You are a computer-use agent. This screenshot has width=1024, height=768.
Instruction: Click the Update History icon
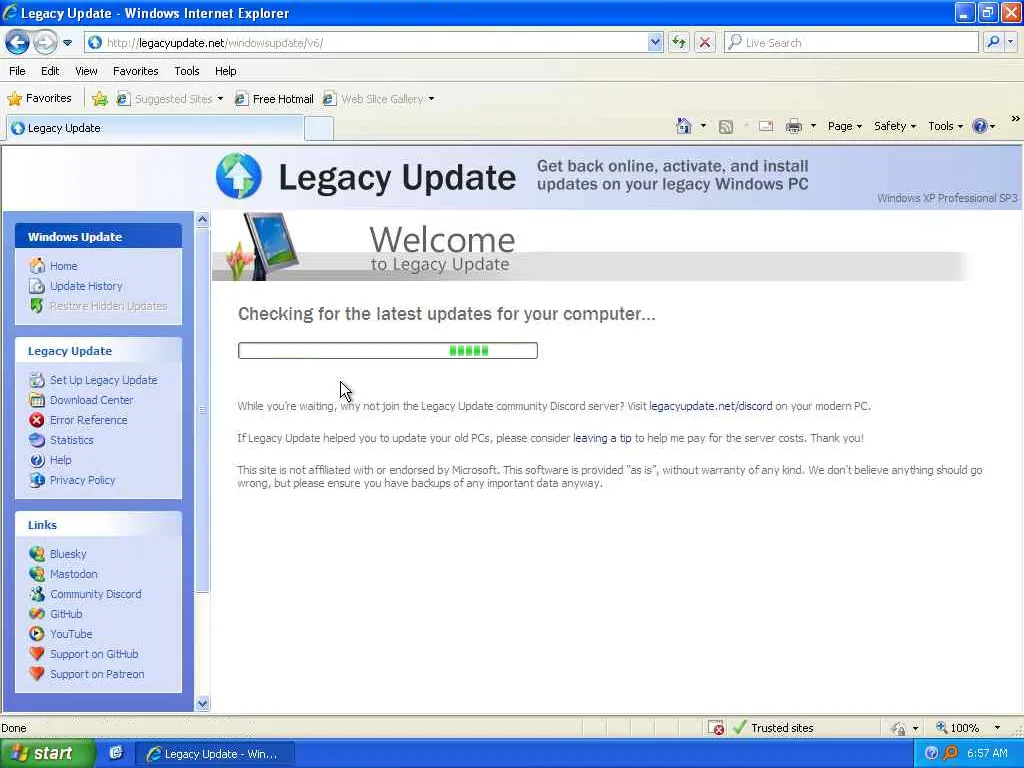tap(37, 286)
